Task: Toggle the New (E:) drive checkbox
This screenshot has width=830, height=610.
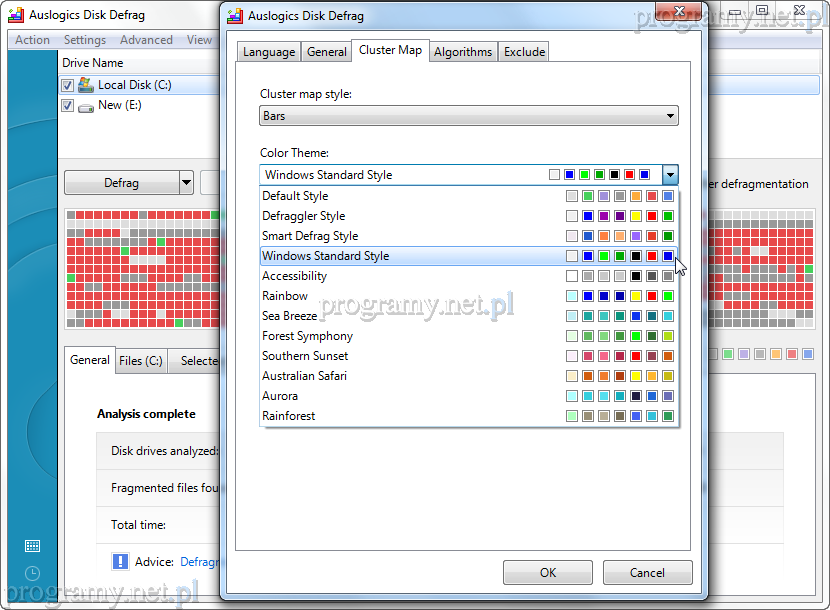Action: click(68, 106)
